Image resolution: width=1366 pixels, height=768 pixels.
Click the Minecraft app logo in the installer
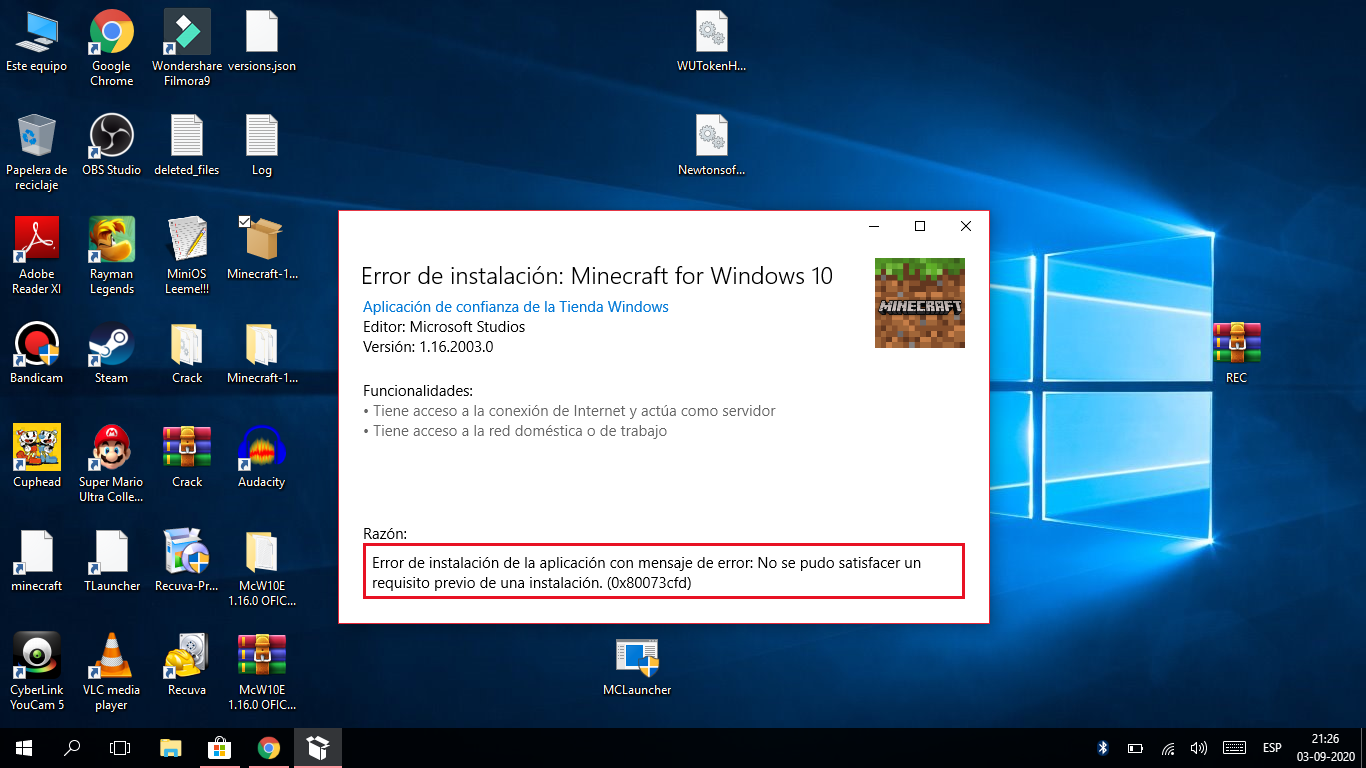pos(920,303)
